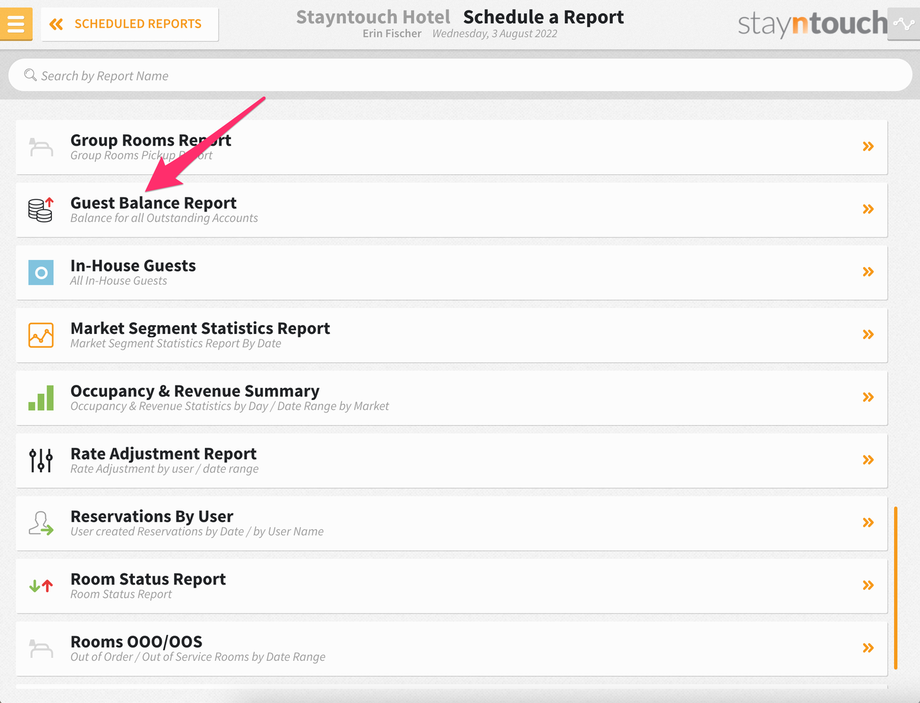The image size is (920, 703).
Task: Expand Room Status Report chevron
Action: click(x=868, y=585)
